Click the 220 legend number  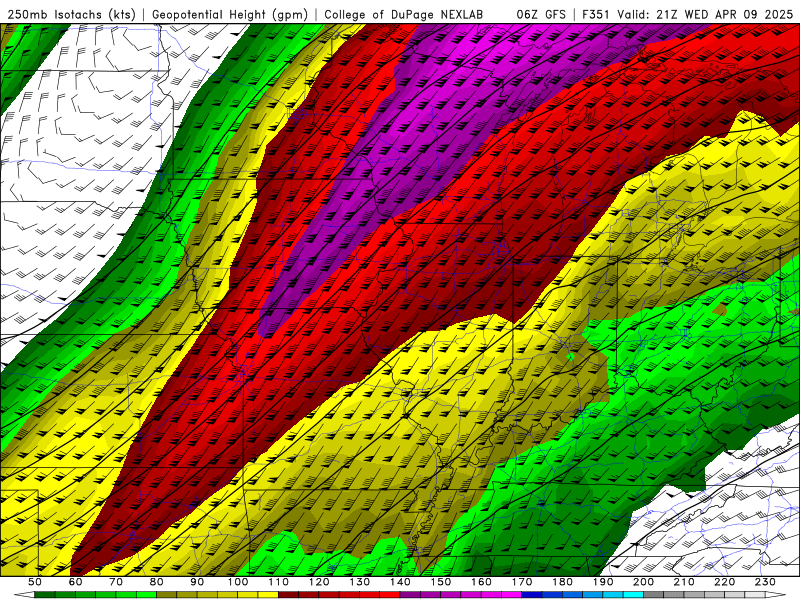[x=724, y=582]
